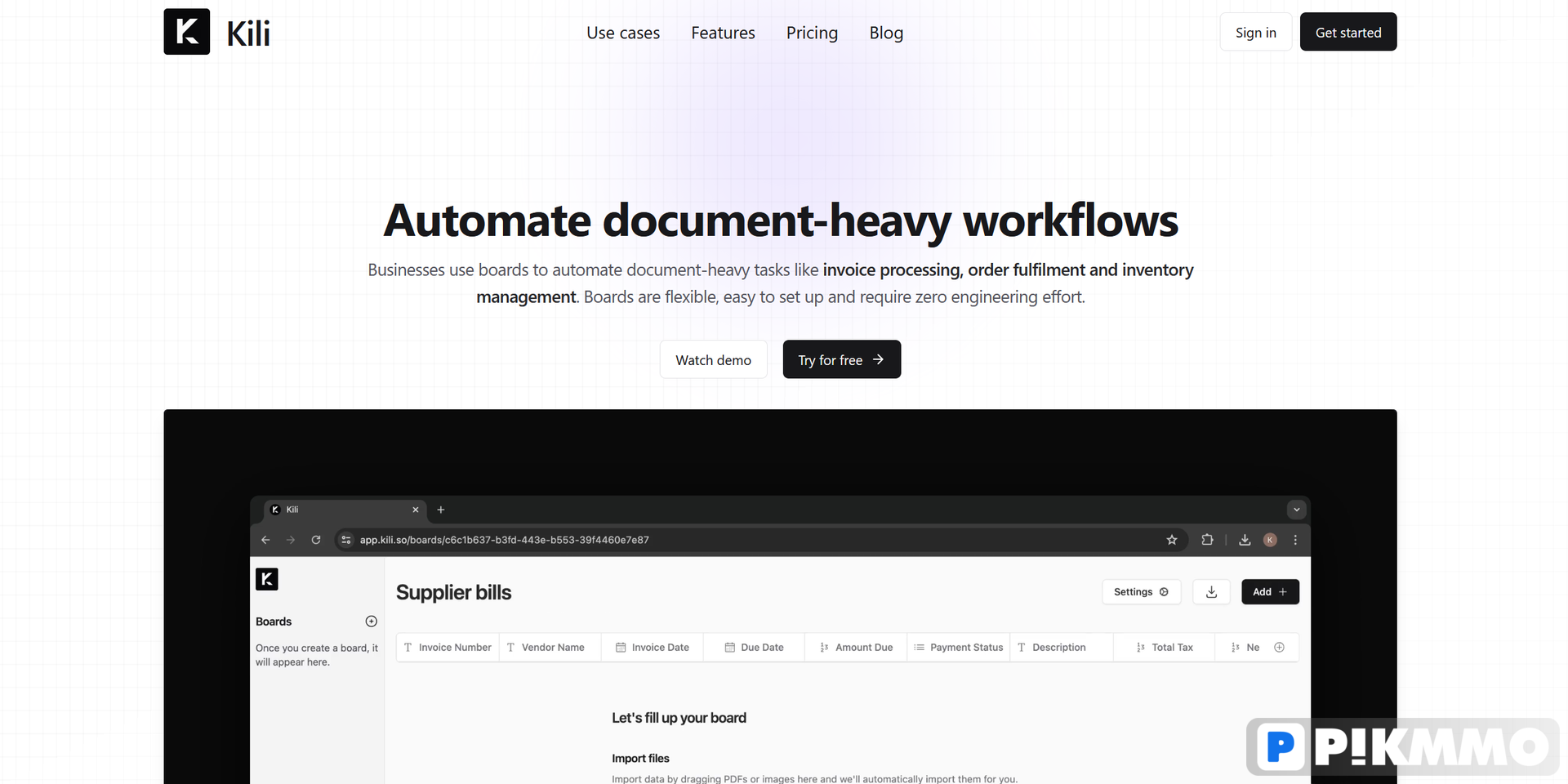Select the Vendor Name column header
This screenshot has height=784, width=1568.
[550, 648]
